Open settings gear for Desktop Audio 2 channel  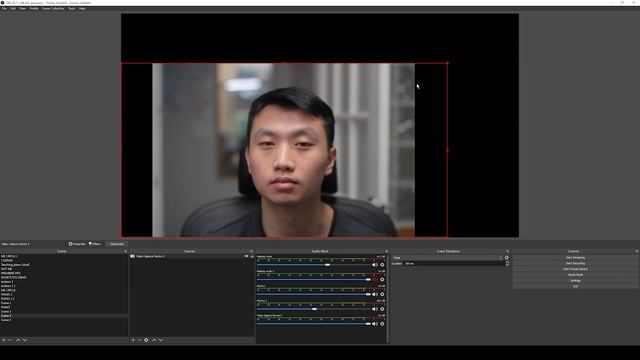coord(382,280)
